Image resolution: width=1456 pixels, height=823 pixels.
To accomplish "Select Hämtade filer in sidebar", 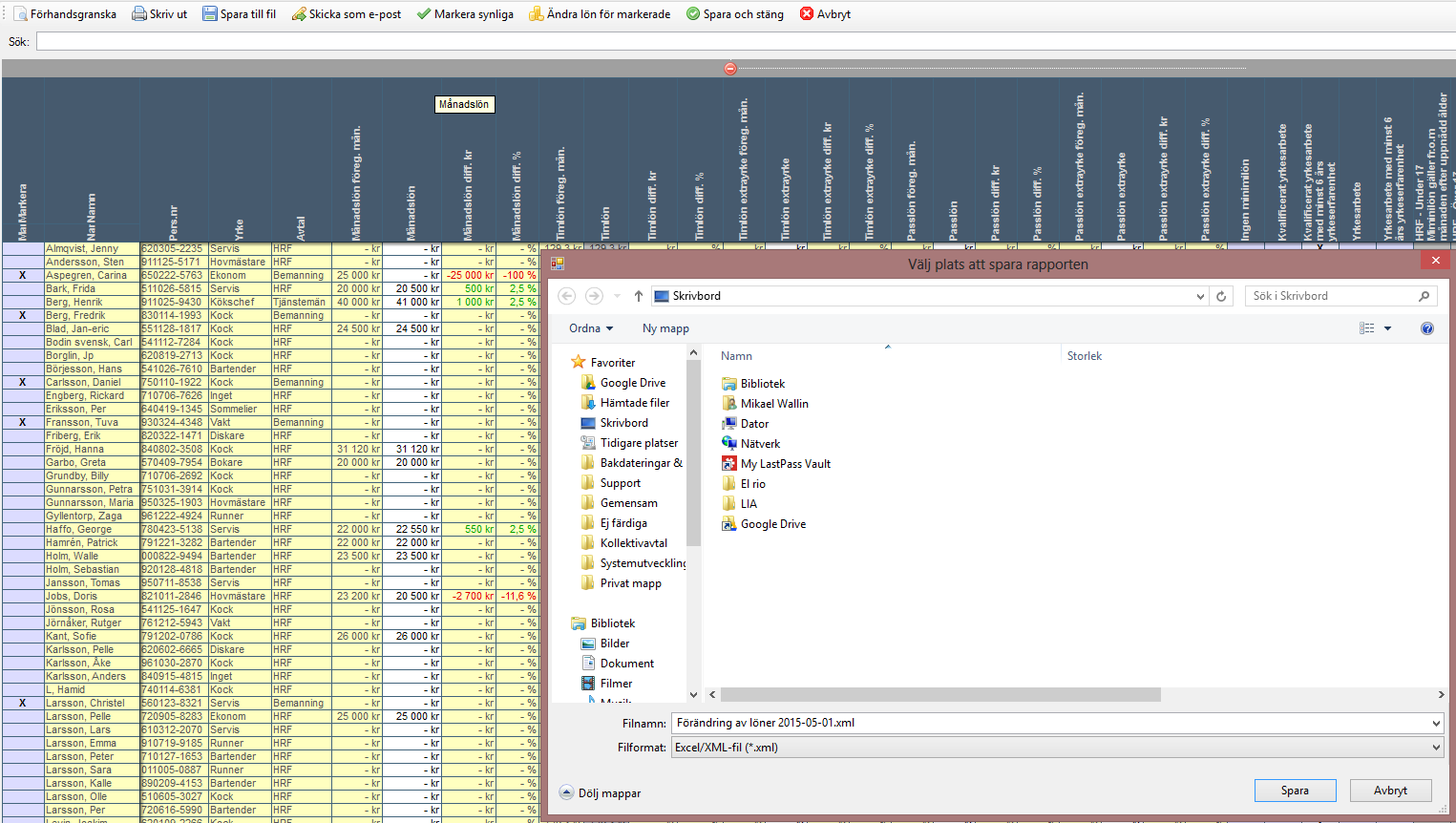I will point(625,403).
